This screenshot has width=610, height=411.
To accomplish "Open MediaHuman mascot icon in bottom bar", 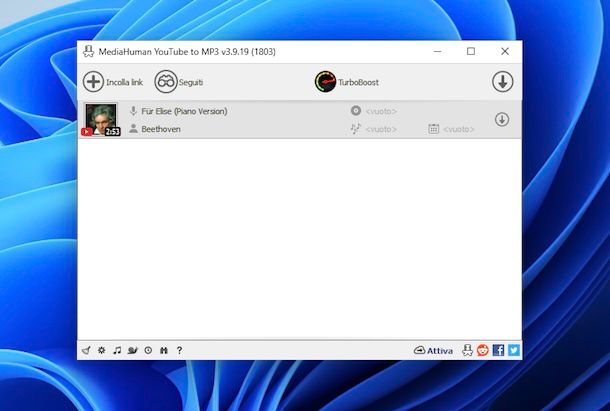I will pos(467,350).
